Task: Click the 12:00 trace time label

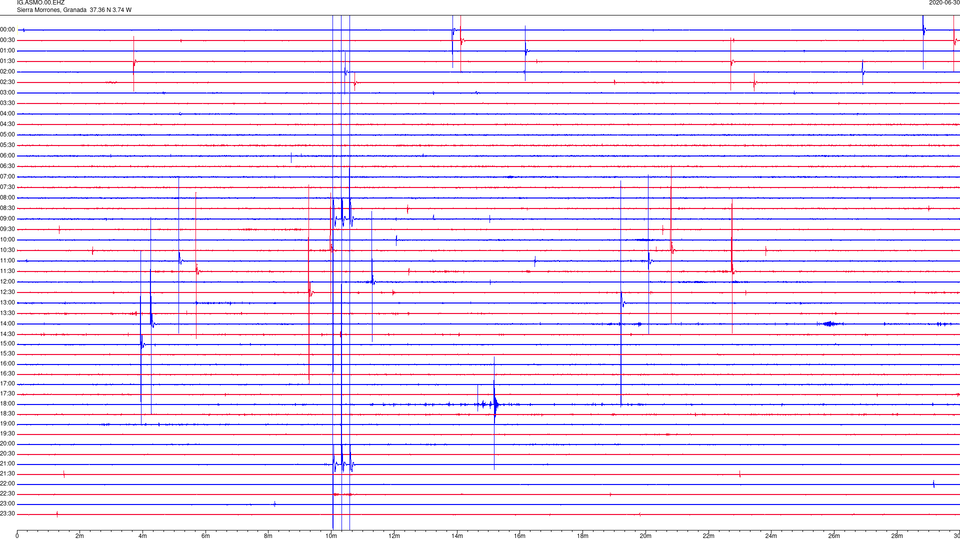Action: point(7,282)
